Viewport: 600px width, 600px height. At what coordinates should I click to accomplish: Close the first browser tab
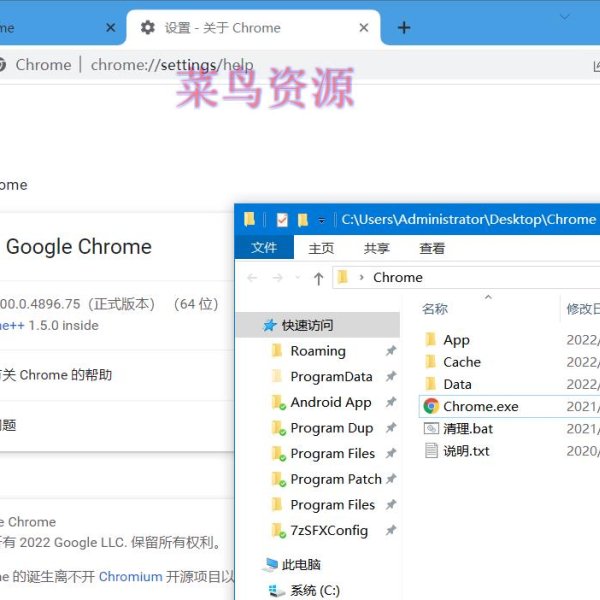(x=111, y=28)
